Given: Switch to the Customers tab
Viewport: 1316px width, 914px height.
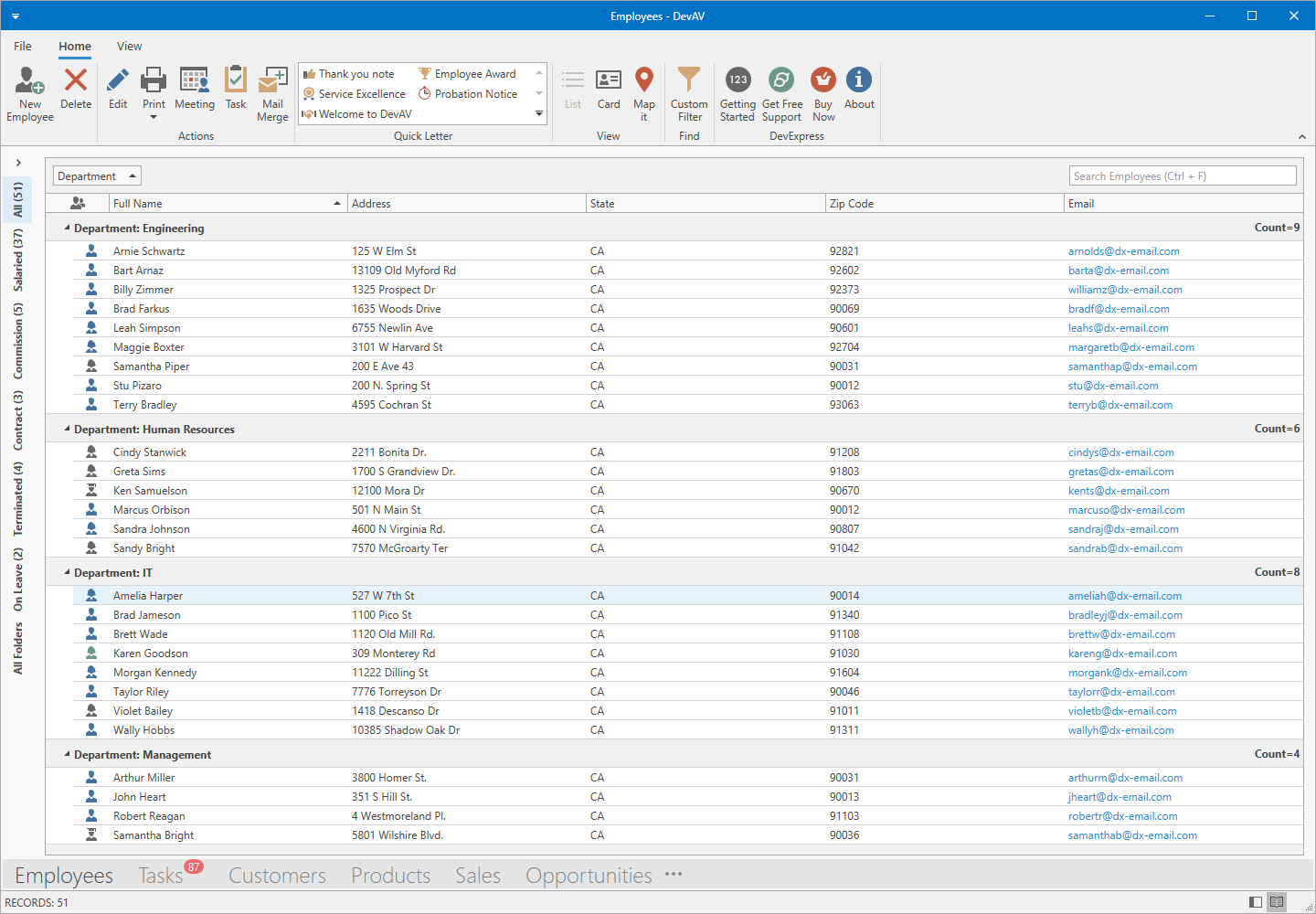Looking at the screenshot, I should click(277, 875).
